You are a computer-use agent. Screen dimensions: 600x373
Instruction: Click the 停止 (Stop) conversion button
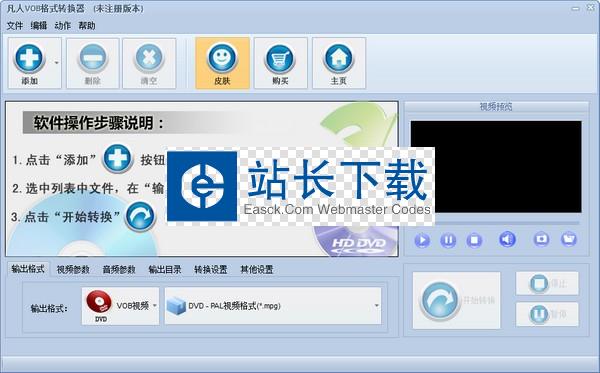[547, 283]
